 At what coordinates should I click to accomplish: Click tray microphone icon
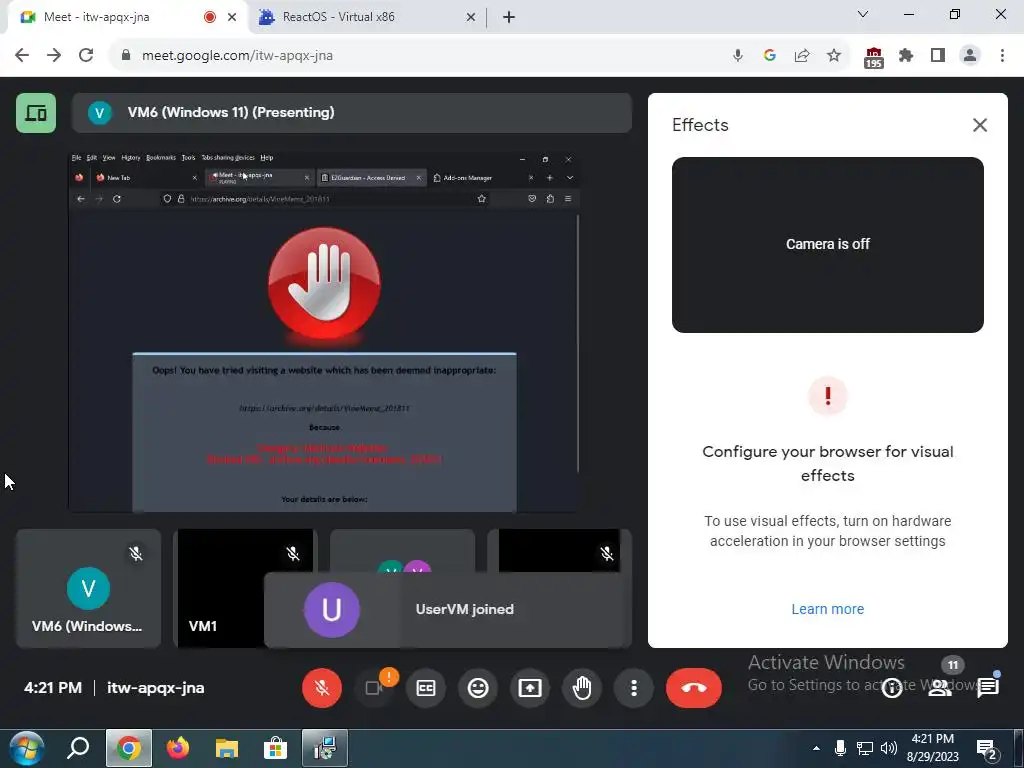(x=840, y=748)
